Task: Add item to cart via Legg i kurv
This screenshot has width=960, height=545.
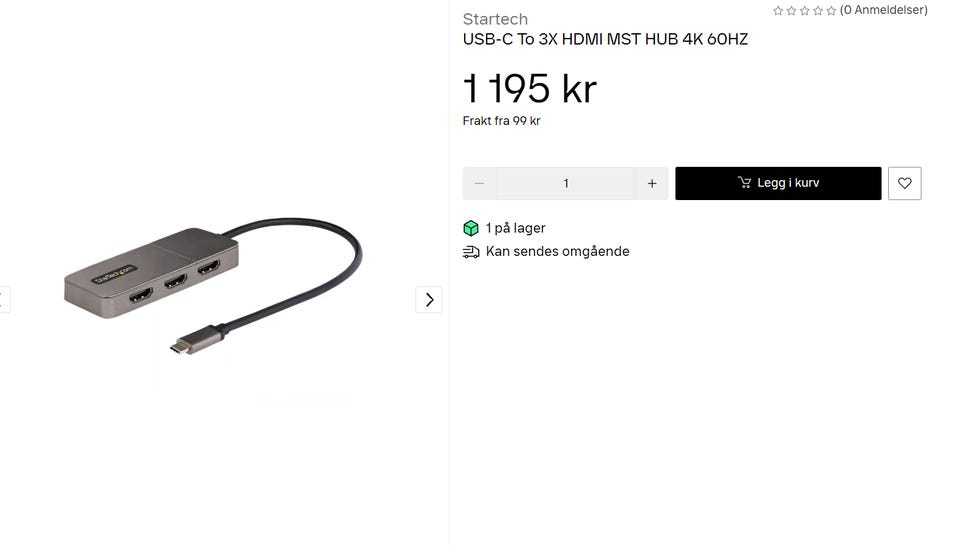Action: click(778, 183)
